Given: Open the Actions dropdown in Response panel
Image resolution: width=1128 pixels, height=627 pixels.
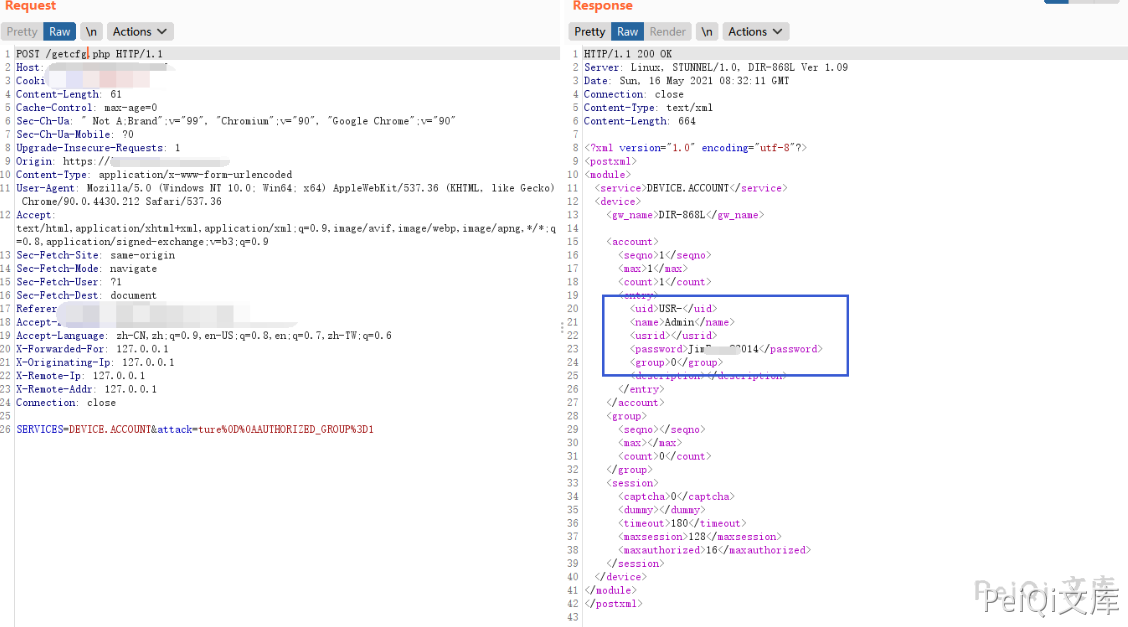Looking at the screenshot, I should [755, 32].
